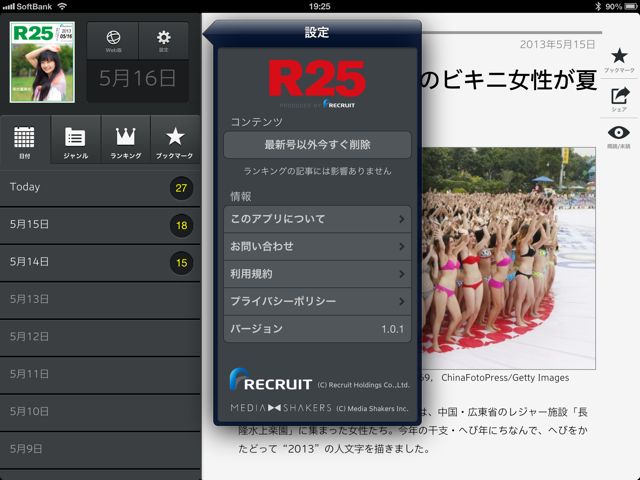Bookmark the article with the star icon
This screenshot has height=480, width=640.
[619, 56]
